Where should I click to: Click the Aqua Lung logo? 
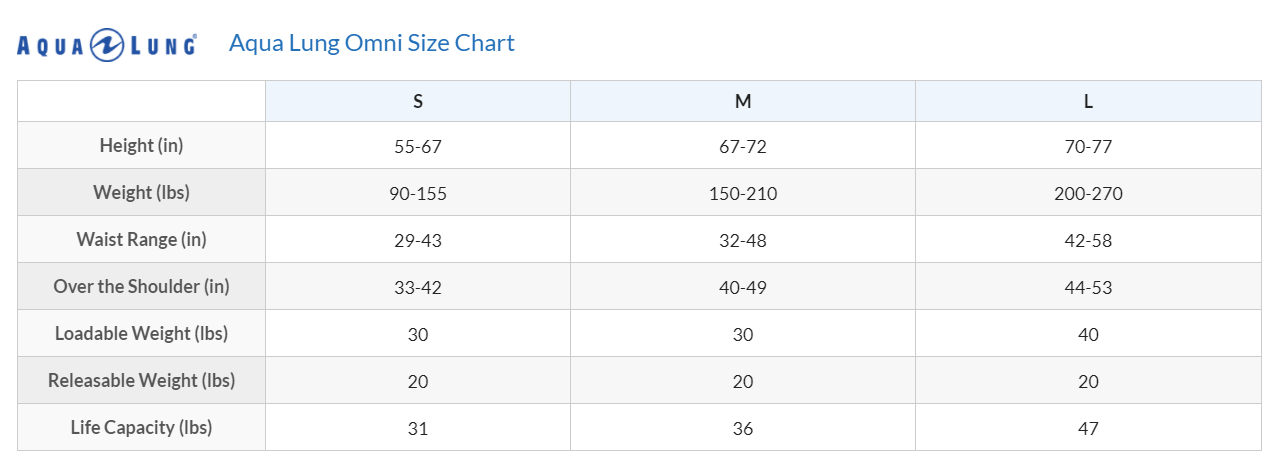pos(106,45)
